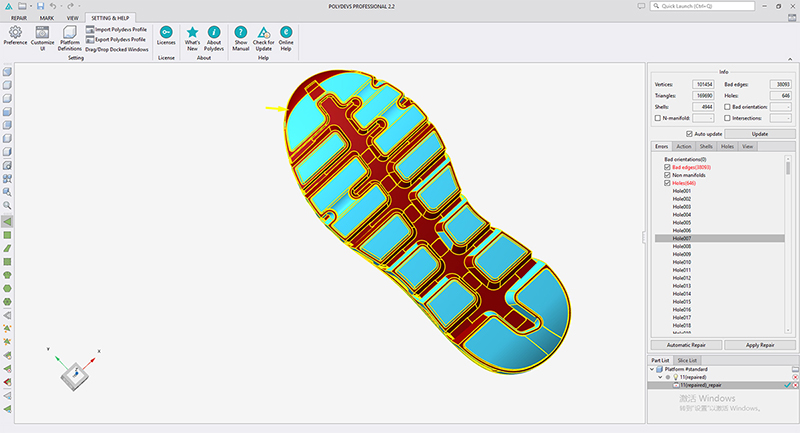Switch to the MARK ribbon tab
The height and width of the screenshot is (433, 800).
[x=46, y=18]
